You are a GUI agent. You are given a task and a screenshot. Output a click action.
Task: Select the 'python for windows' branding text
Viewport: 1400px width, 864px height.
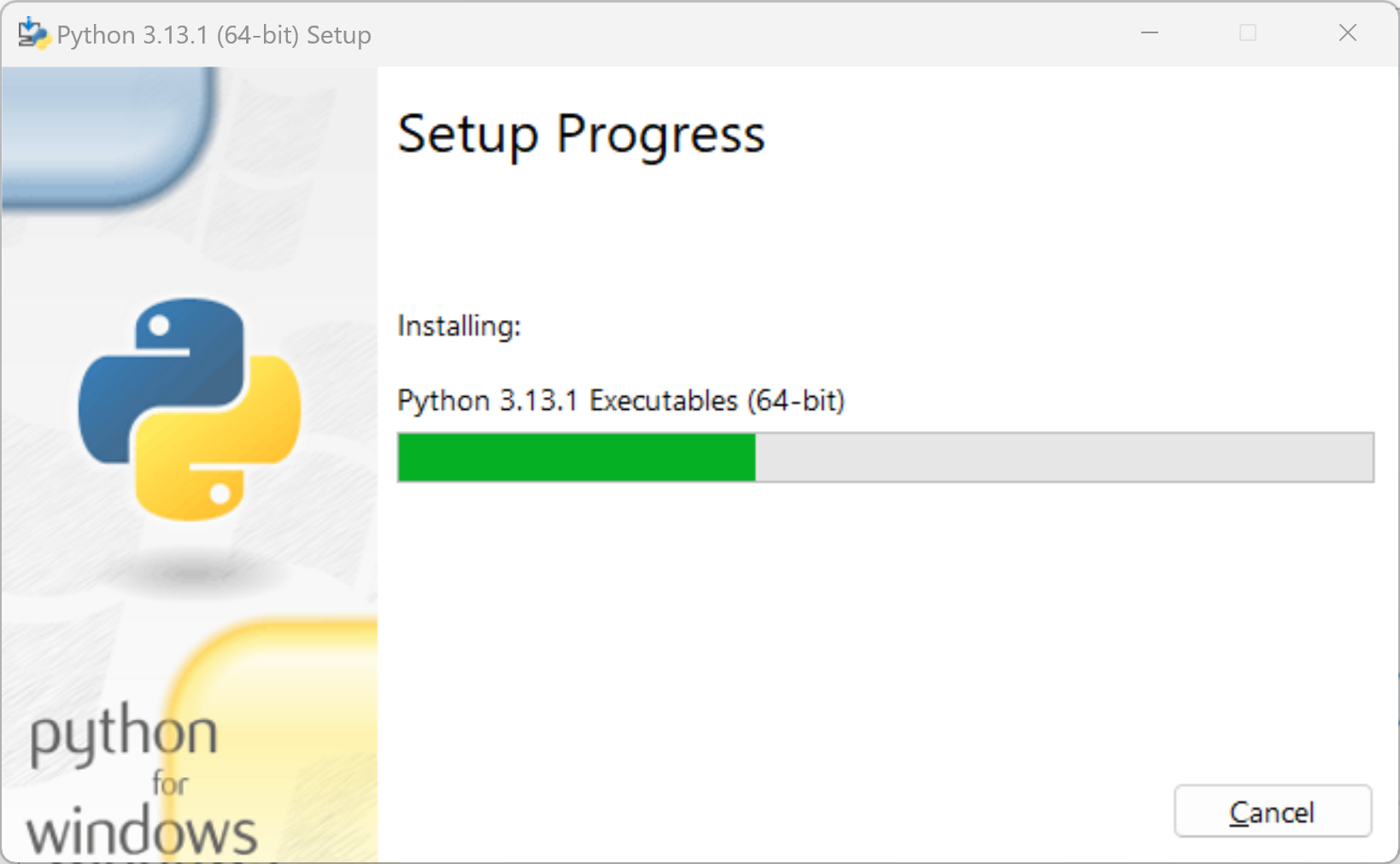coord(128,777)
